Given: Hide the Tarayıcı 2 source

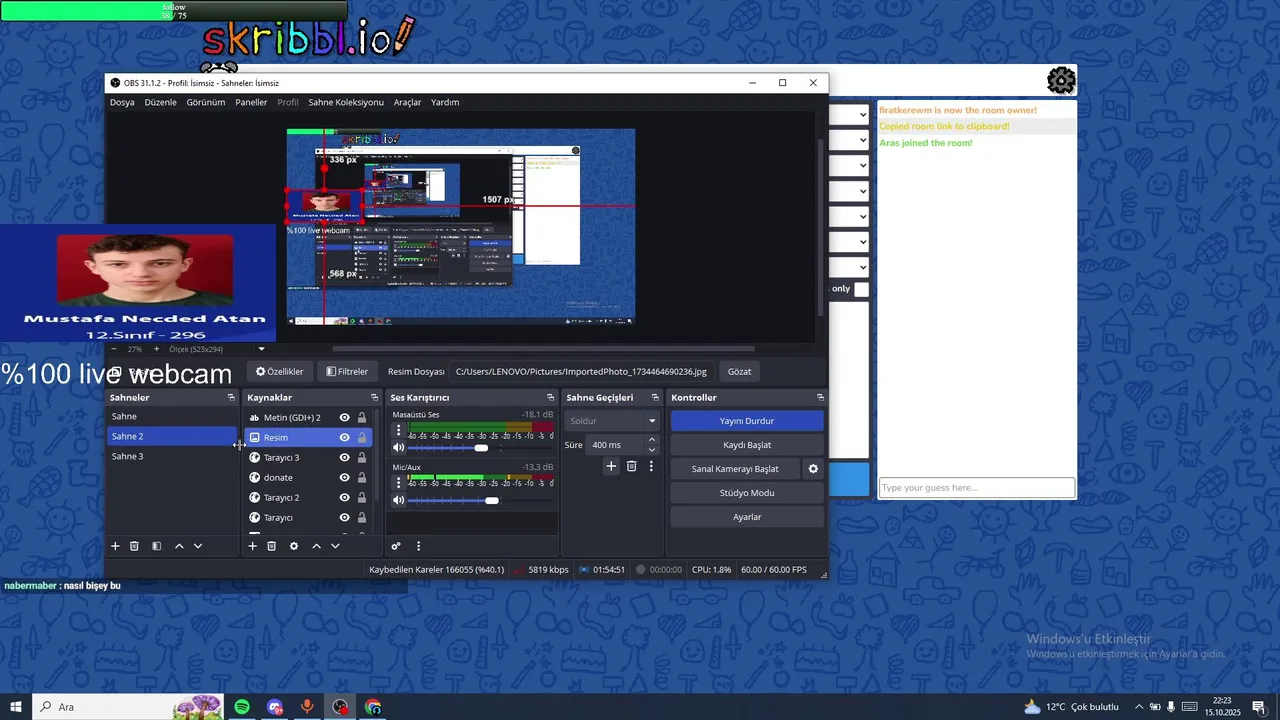Looking at the screenshot, I should (x=344, y=498).
